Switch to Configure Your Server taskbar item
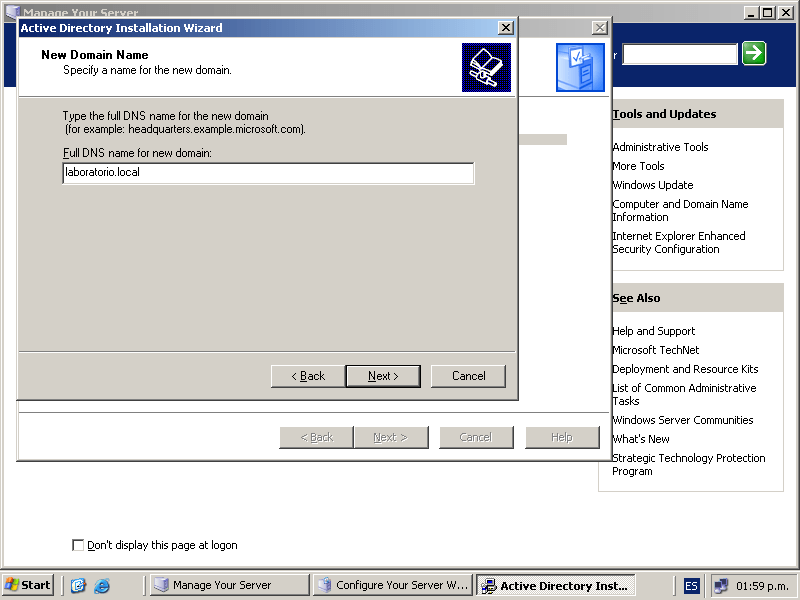 pos(392,586)
